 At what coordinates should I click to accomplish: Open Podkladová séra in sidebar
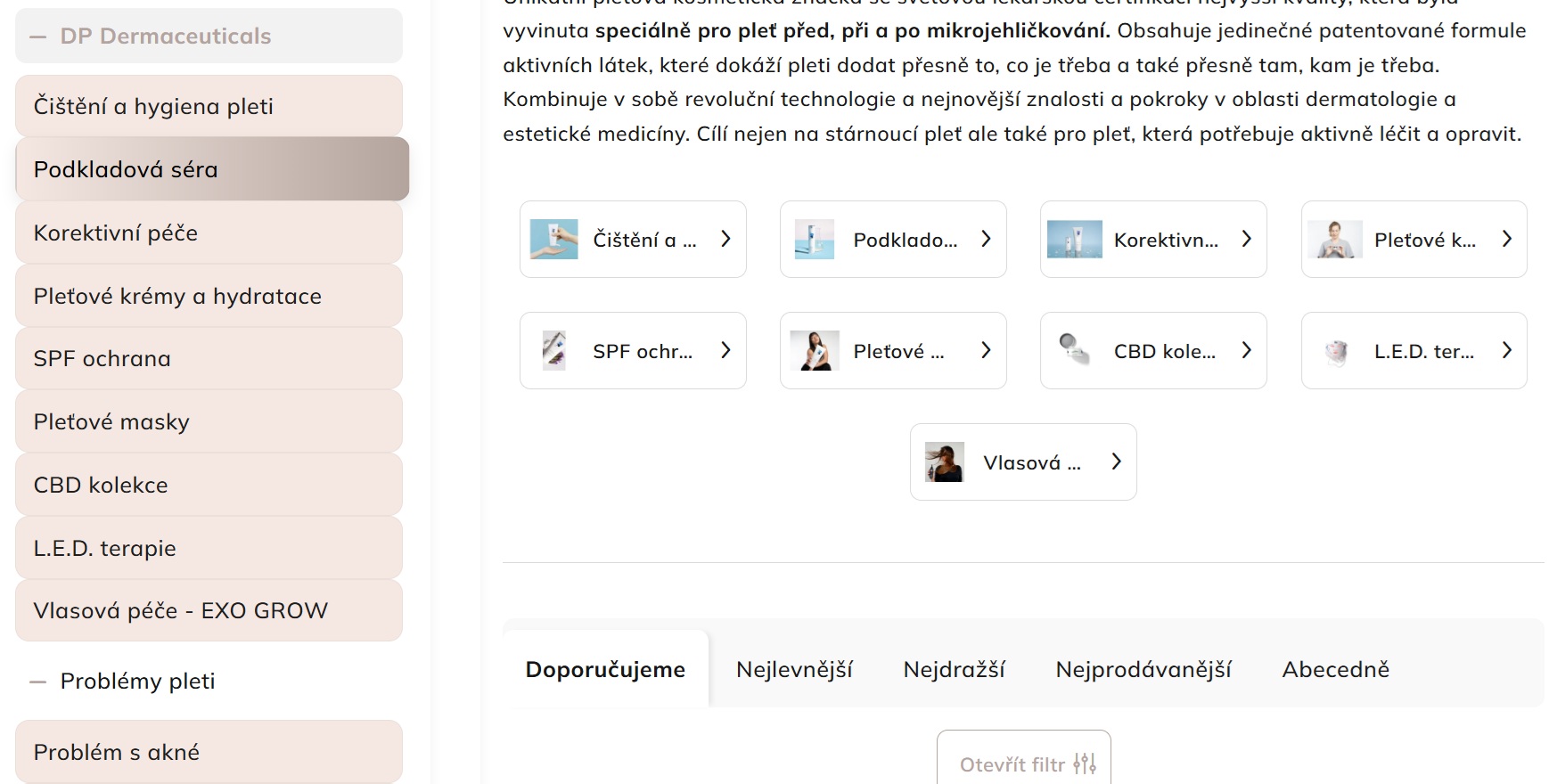(212, 169)
